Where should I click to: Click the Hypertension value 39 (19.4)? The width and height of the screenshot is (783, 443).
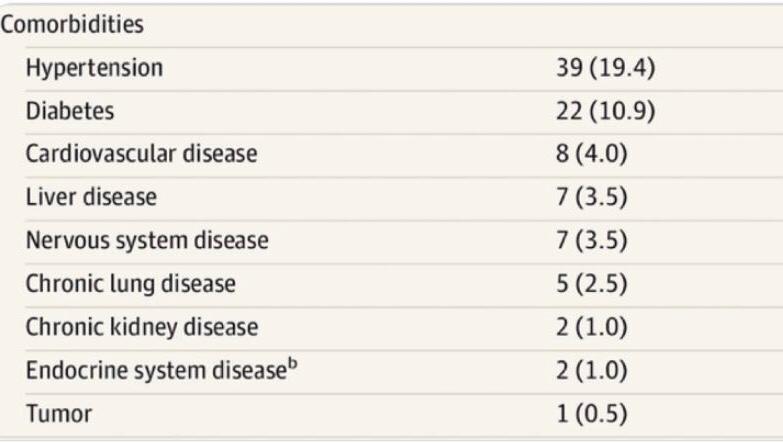[x=605, y=69]
